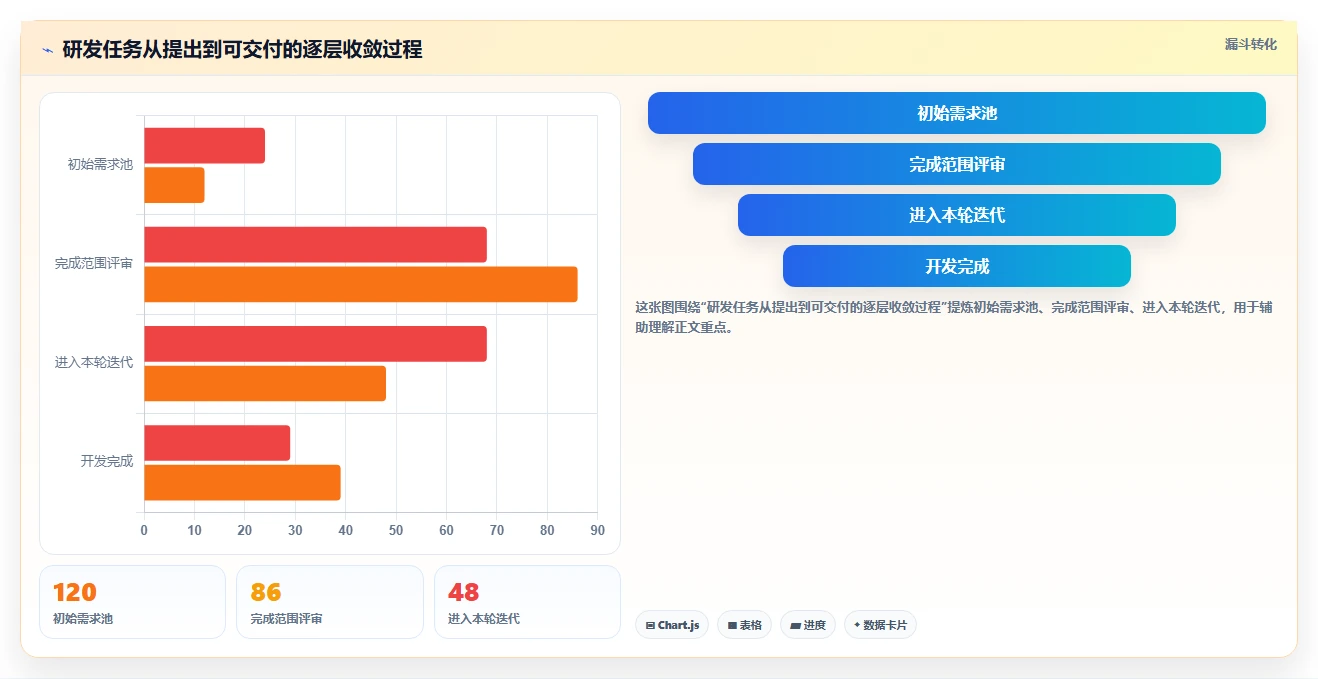1318x679 pixels.
Task: Open the 48 进入本轮迭代 stat card
Action: click(x=527, y=602)
